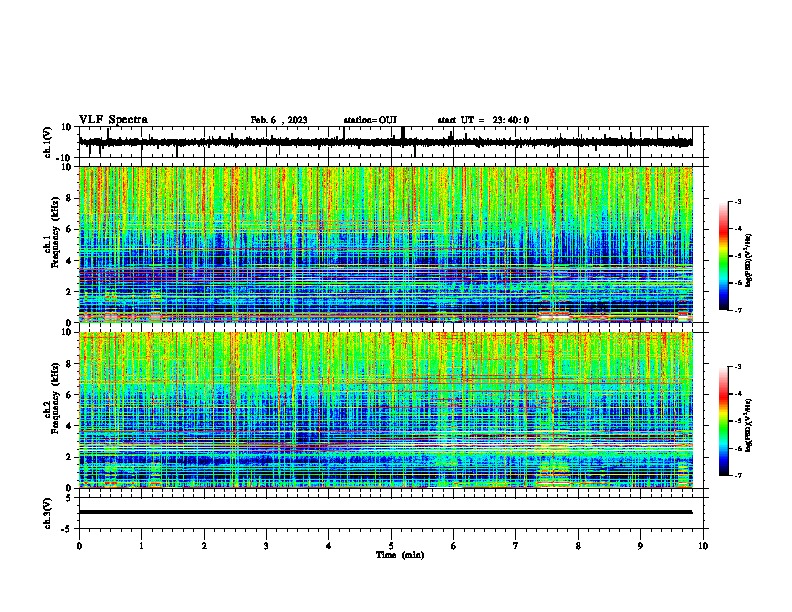Click the 'start UT = 23:40:0' text
The height and width of the screenshot is (612, 792).
[x=483, y=120]
